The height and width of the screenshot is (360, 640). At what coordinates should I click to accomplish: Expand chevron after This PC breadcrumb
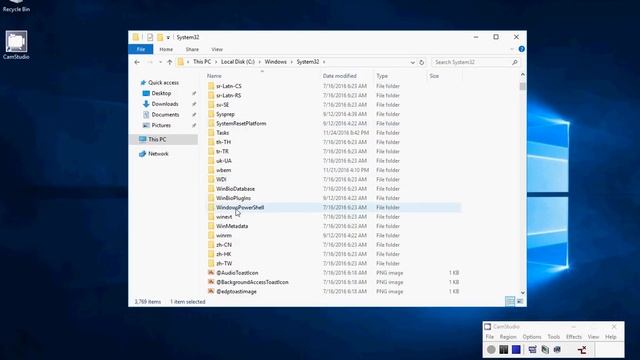point(216,62)
